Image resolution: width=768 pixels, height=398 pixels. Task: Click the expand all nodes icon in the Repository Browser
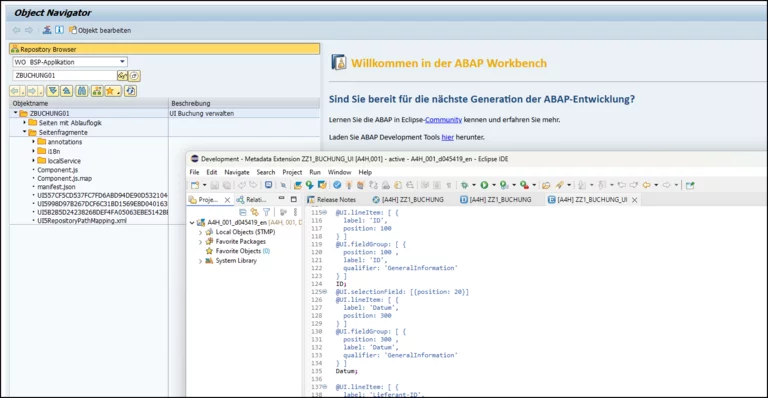[x=53, y=91]
